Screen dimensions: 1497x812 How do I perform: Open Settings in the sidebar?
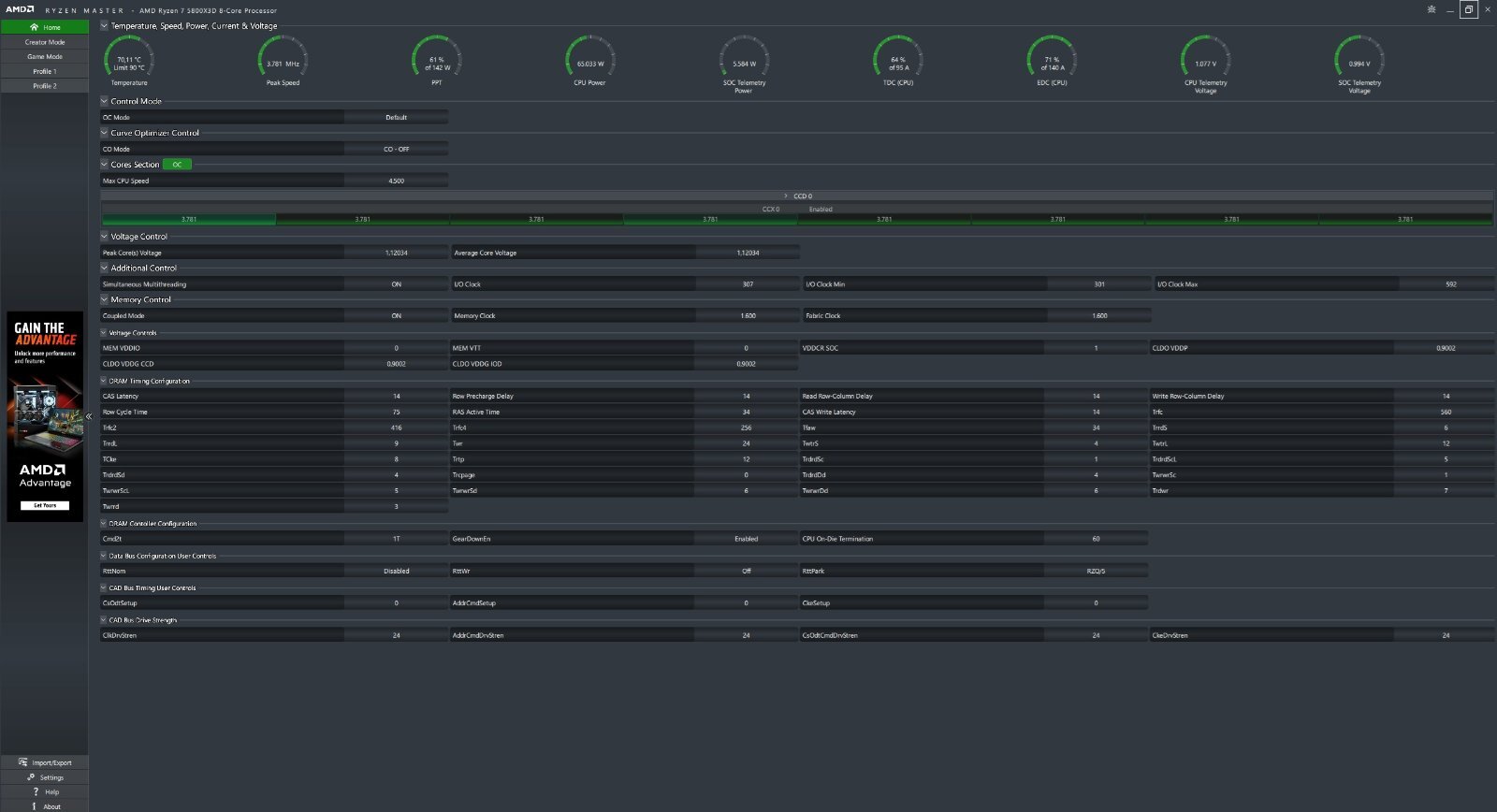(x=45, y=777)
